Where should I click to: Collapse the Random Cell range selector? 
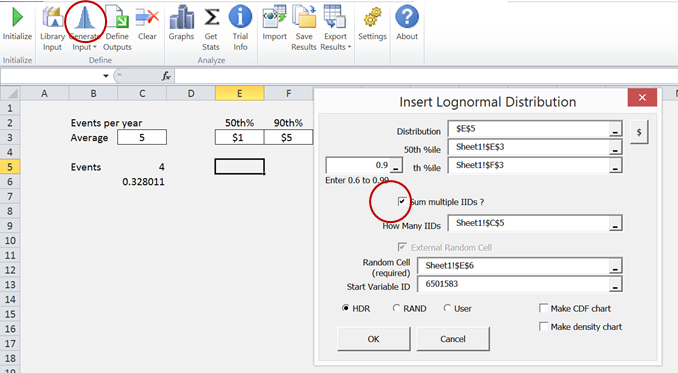tap(615, 266)
